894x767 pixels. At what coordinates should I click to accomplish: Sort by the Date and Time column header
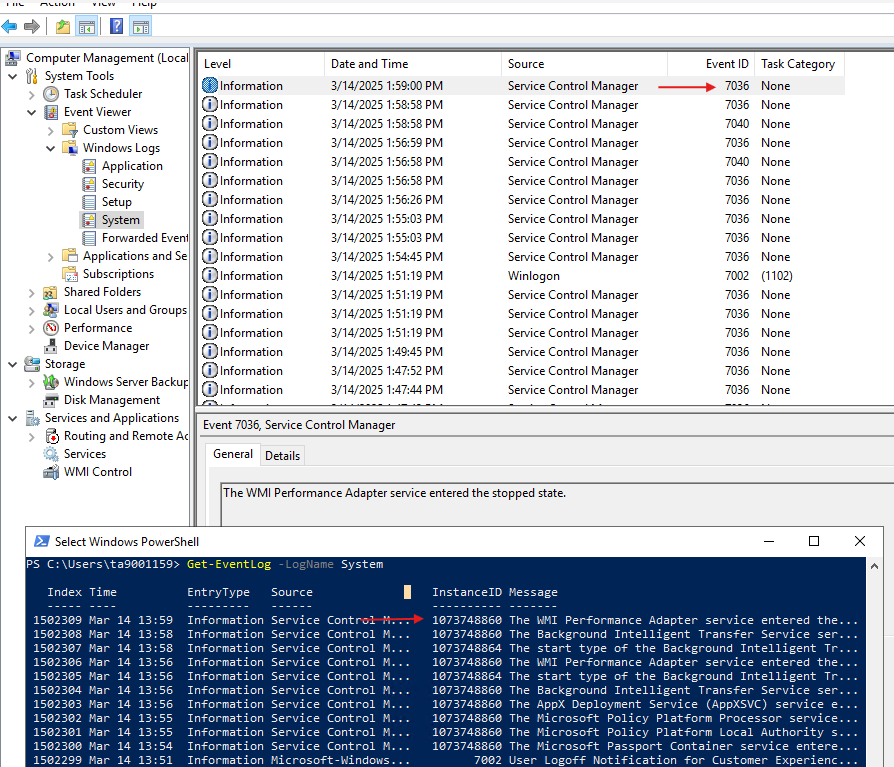(x=369, y=64)
